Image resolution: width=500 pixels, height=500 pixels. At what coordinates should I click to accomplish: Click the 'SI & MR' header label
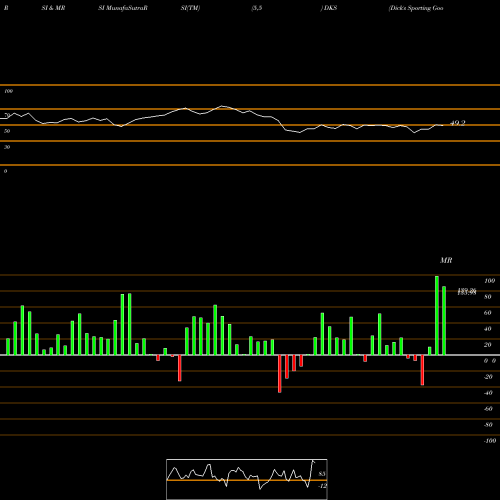[53, 8]
